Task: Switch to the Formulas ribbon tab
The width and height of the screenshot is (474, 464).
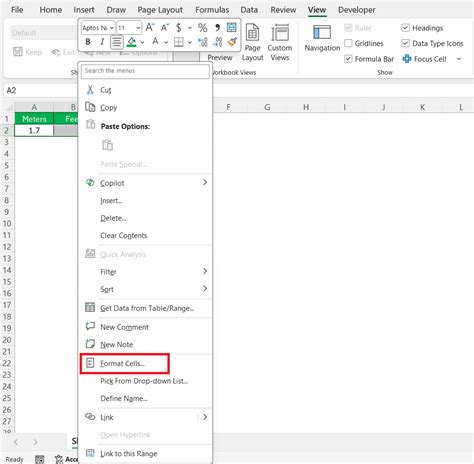Action: (x=212, y=10)
